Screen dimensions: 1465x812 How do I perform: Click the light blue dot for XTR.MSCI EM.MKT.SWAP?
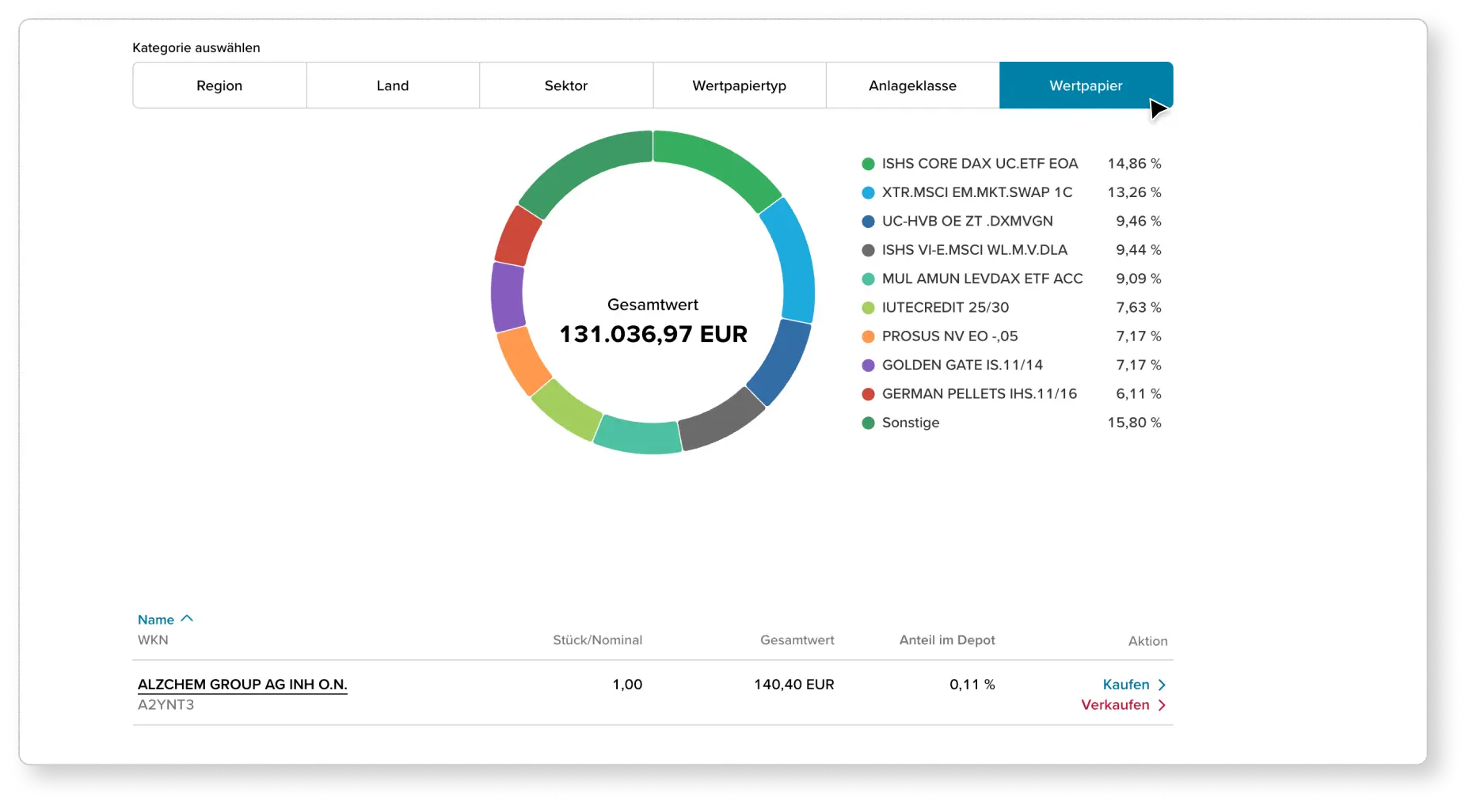867,192
